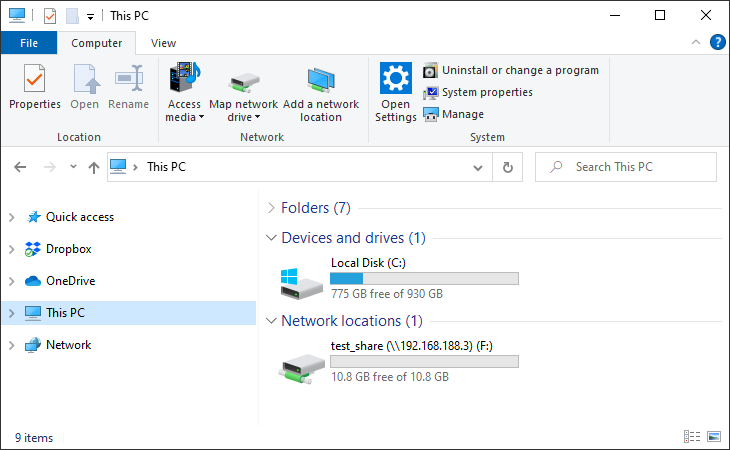Click the Properties icon in the ribbon

pyautogui.click(x=34, y=78)
